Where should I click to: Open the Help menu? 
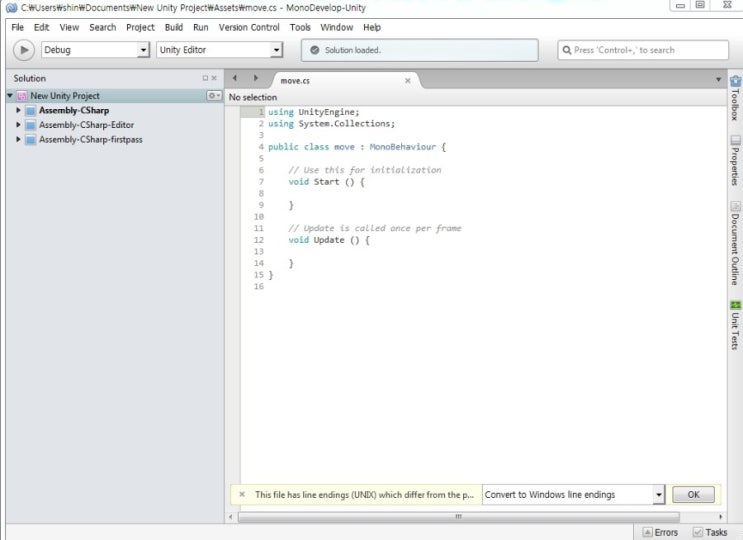coord(372,27)
